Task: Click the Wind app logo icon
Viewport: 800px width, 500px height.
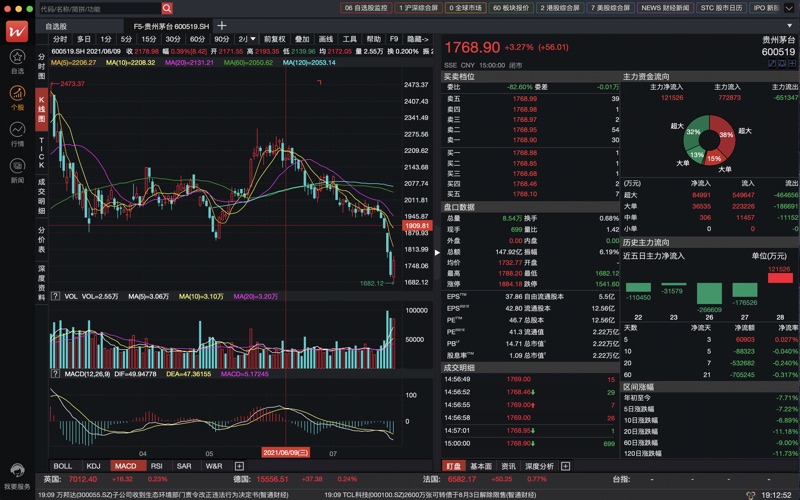Action: tap(17, 32)
